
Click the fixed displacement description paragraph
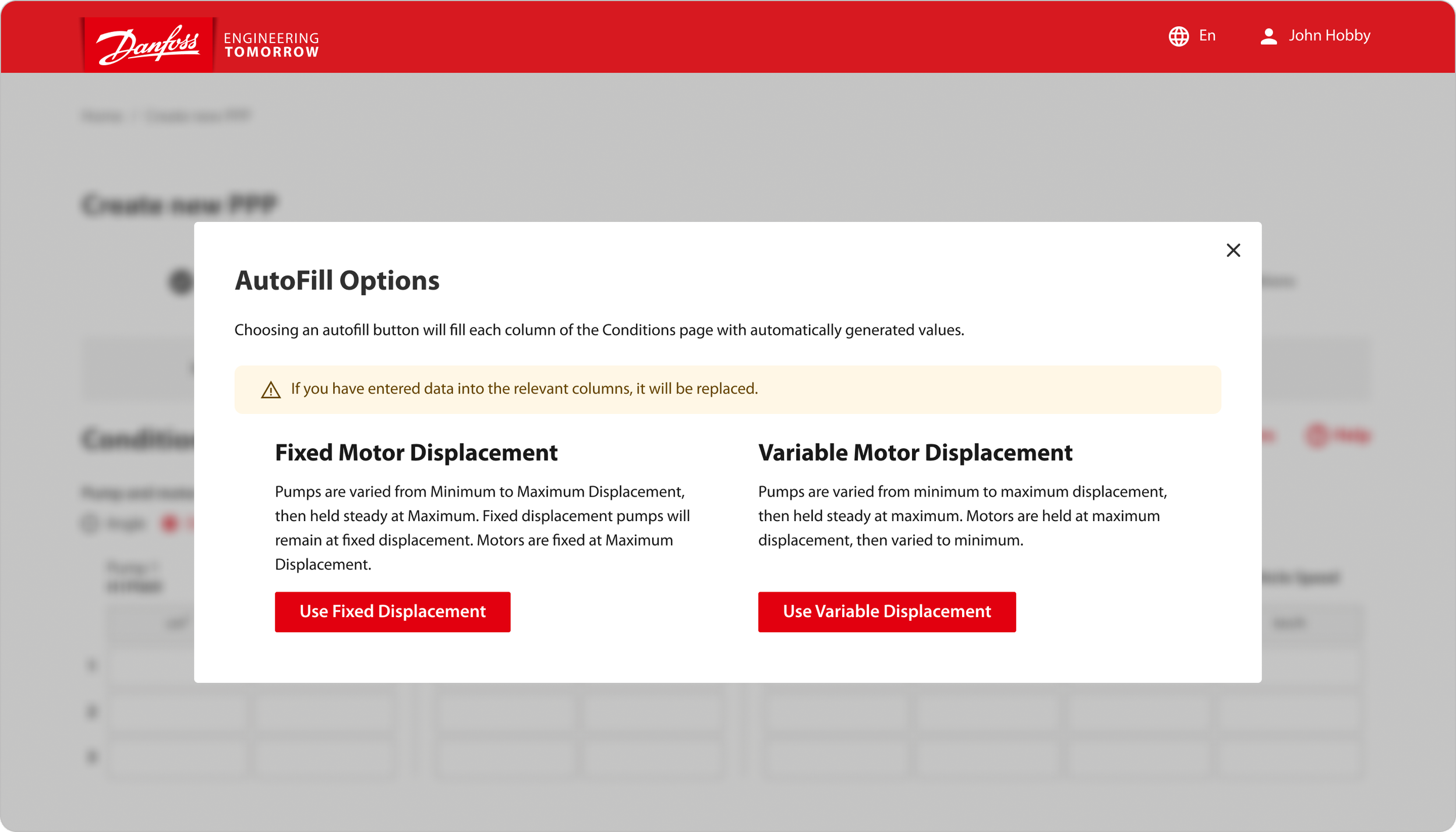[482, 527]
